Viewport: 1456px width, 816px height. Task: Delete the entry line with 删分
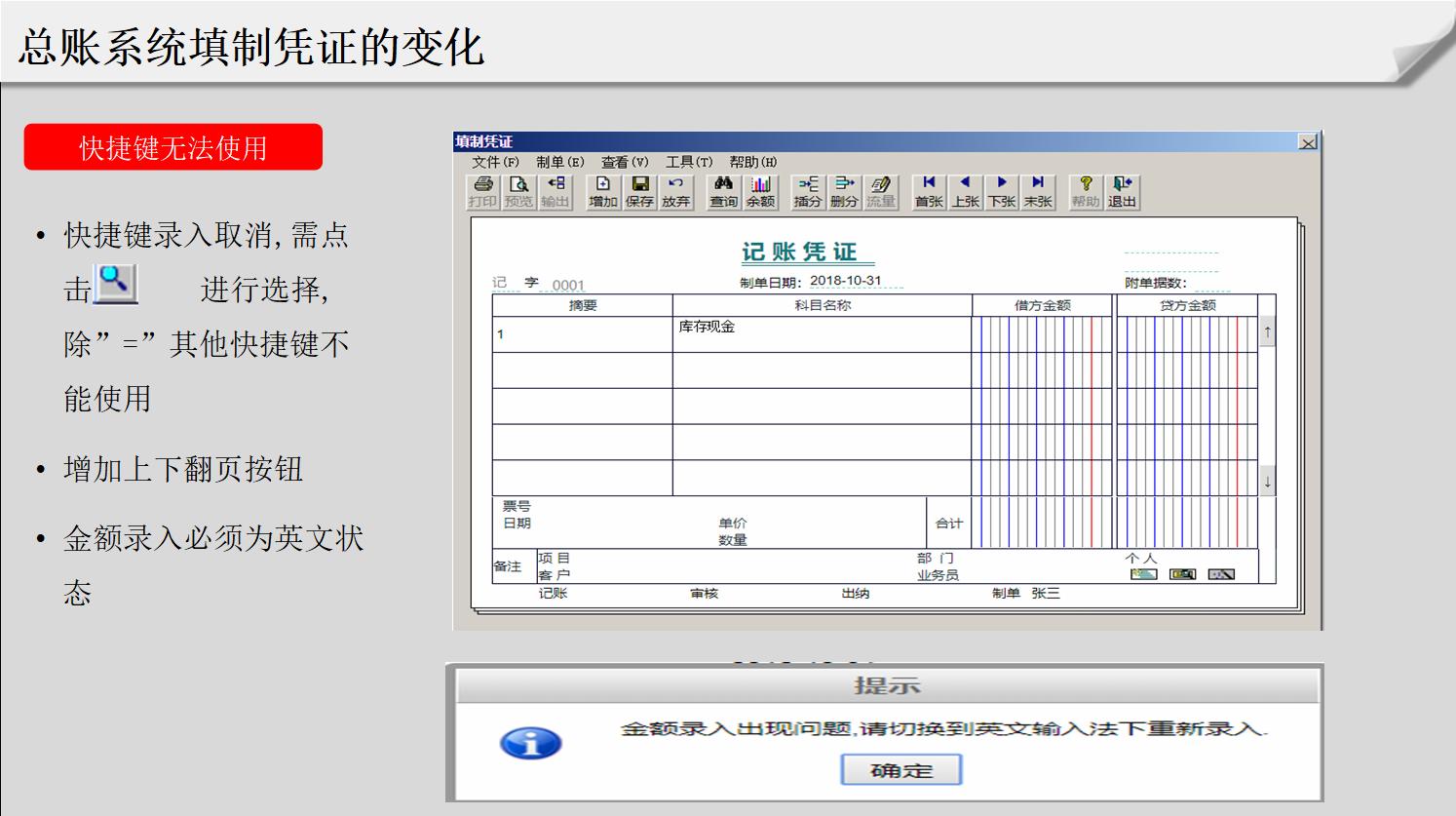click(844, 191)
